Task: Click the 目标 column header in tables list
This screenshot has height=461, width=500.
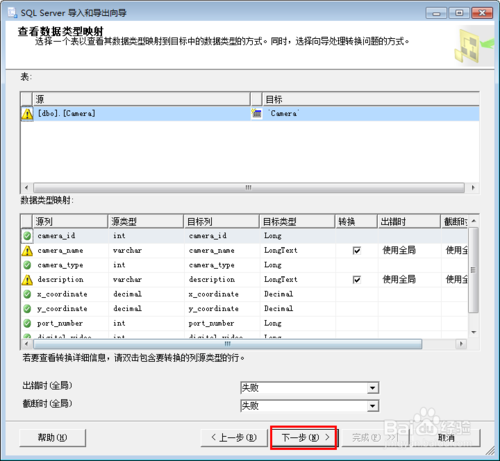Action: click(x=371, y=99)
